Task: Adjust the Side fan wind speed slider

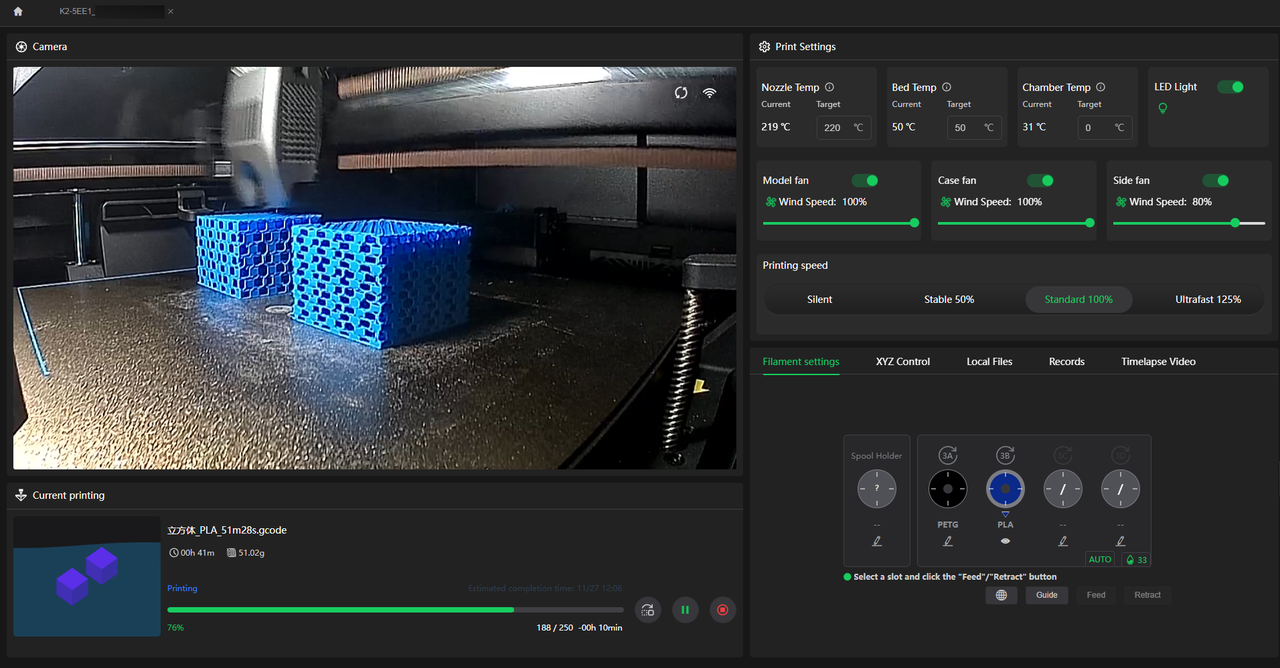Action: (x=1235, y=223)
